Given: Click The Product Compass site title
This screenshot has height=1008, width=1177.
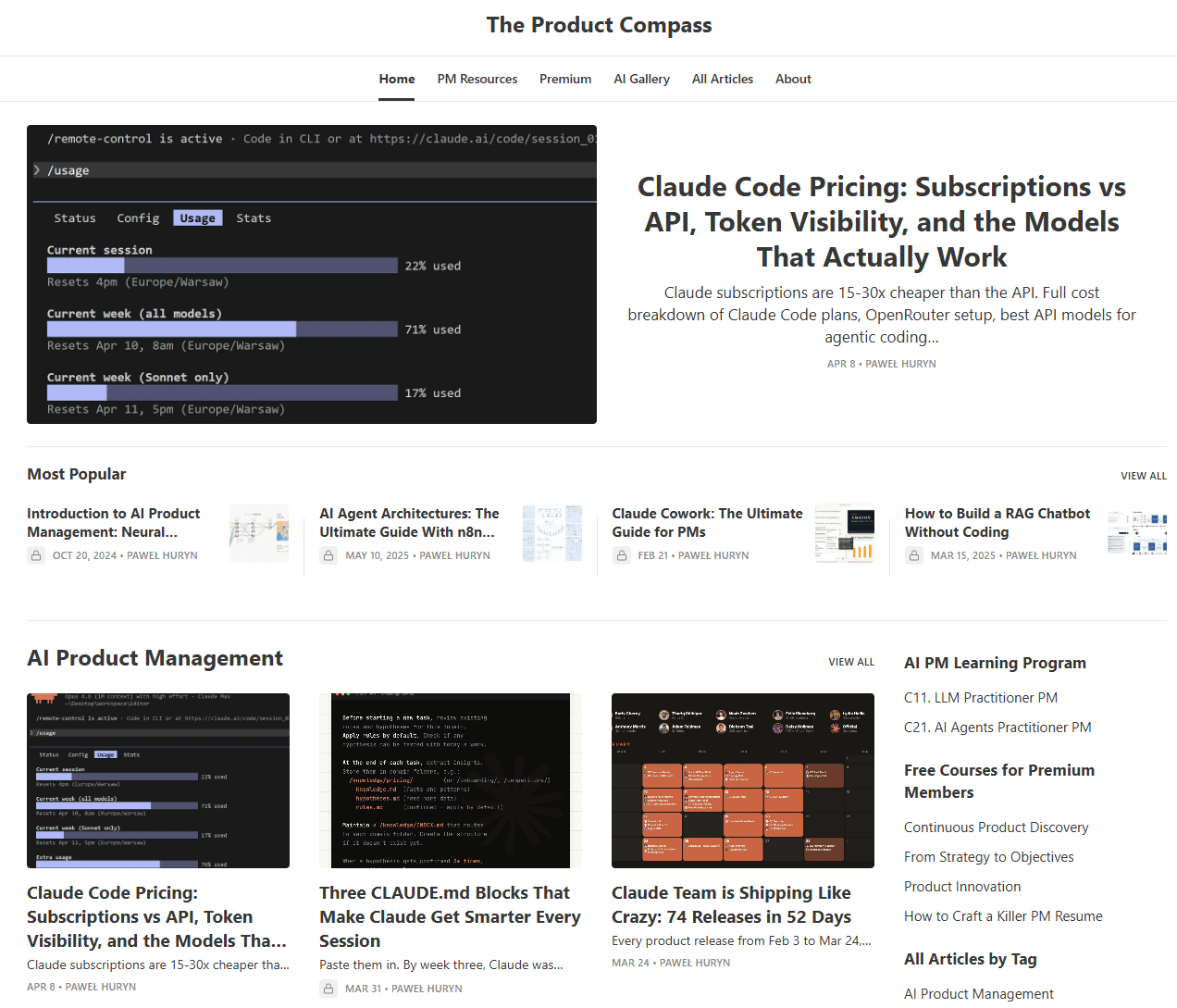Looking at the screenshot, I should 599,25.
